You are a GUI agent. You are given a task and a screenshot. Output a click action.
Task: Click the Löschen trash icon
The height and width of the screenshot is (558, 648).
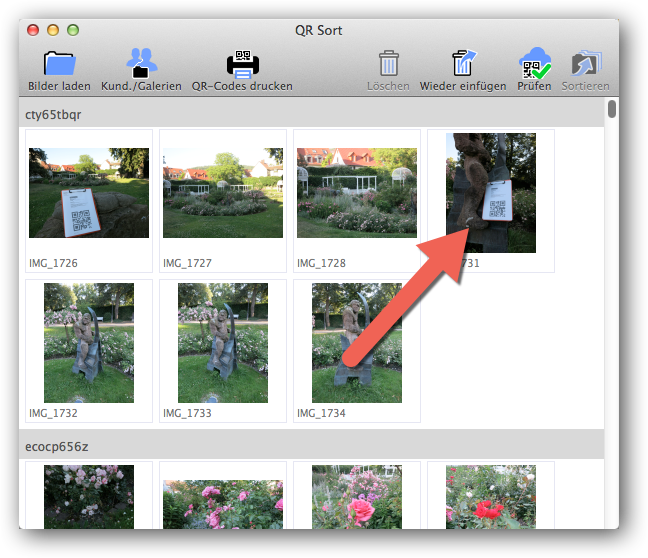click(388, 63)
